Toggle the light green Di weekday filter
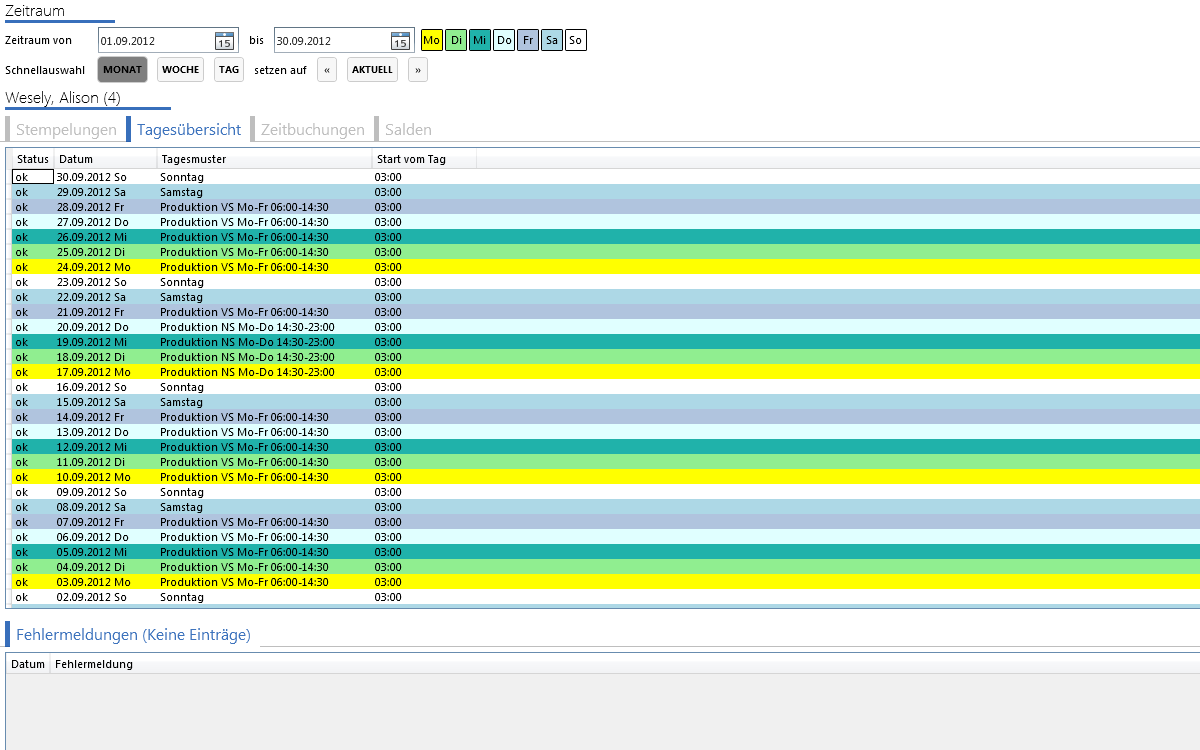This screenshot has width=1200, height=750. tap(456, 40)
